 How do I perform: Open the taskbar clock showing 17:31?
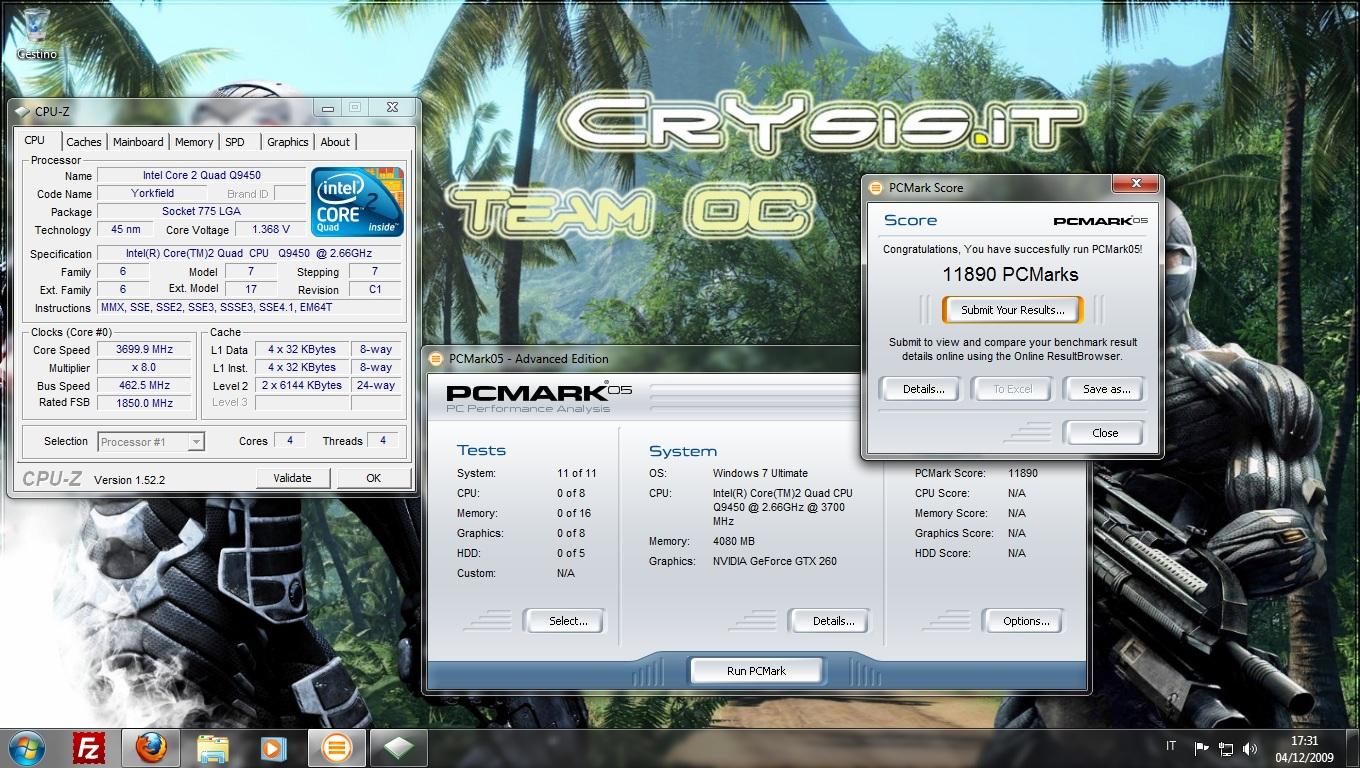(x=1305, y=748)
